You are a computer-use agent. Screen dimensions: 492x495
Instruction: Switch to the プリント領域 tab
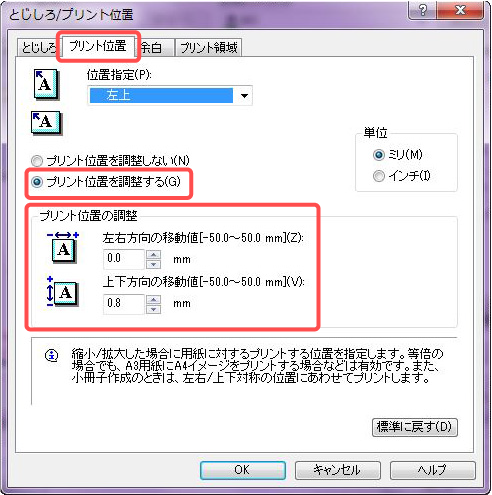pyautogui.click(x=209, y=47)
